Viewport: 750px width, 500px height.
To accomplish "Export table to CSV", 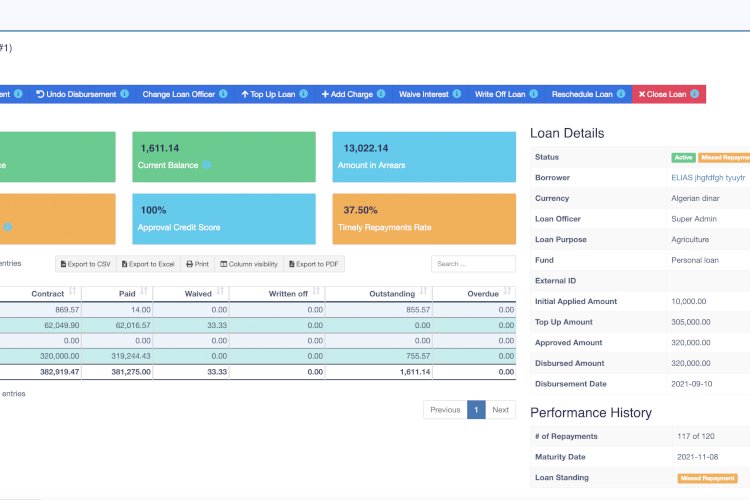I will pyautogui.click(x=86, y=264).
